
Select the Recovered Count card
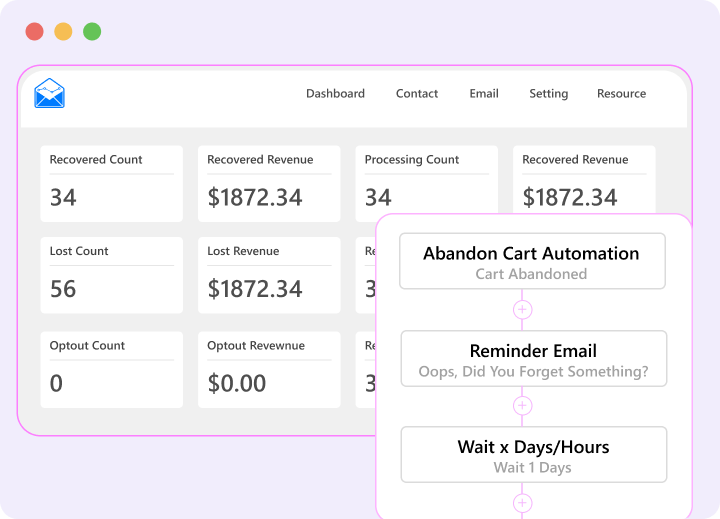pyautogui.click(x=112, y=184)
